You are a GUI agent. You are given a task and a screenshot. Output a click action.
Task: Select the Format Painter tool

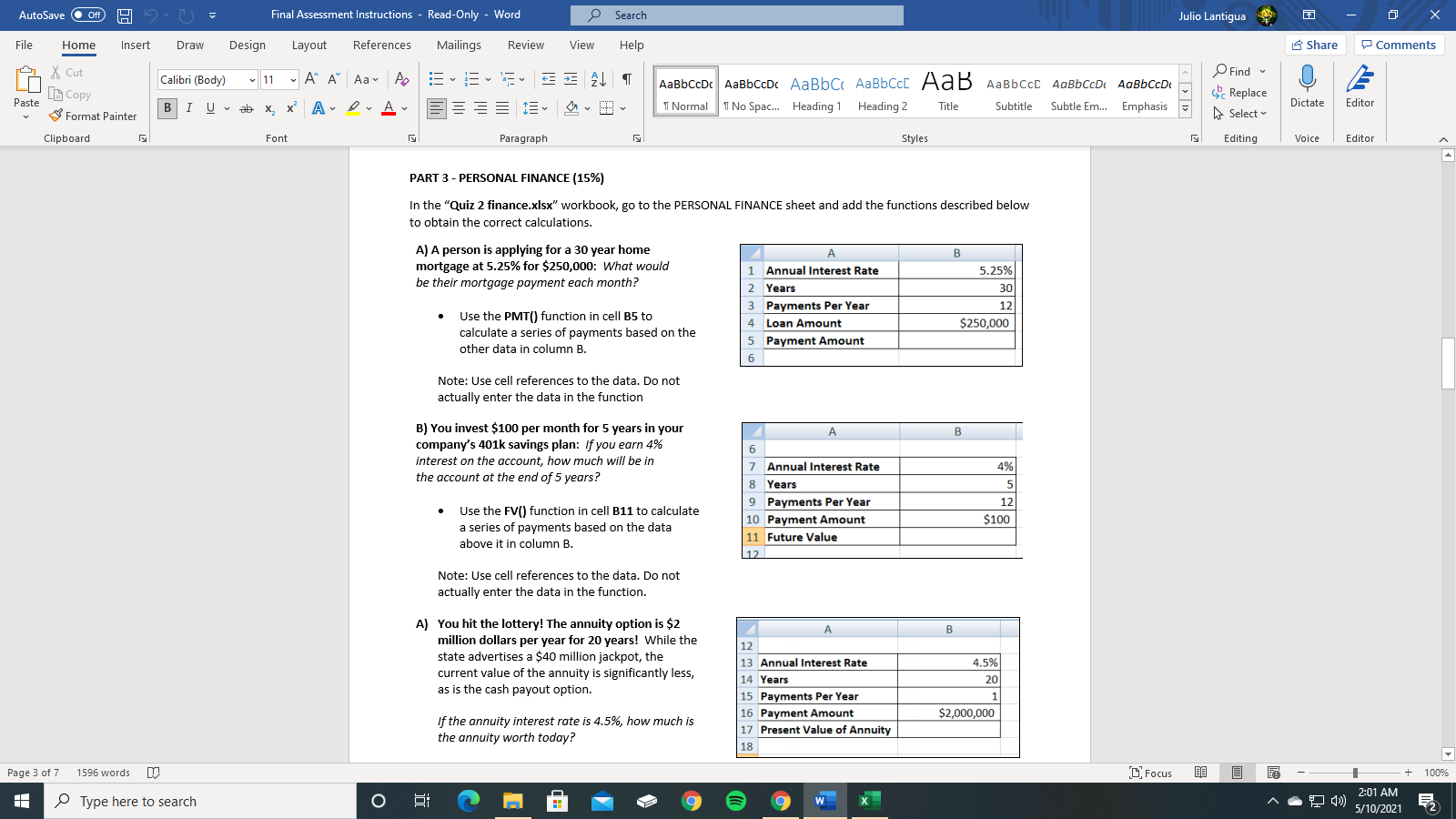pos(94,116)
